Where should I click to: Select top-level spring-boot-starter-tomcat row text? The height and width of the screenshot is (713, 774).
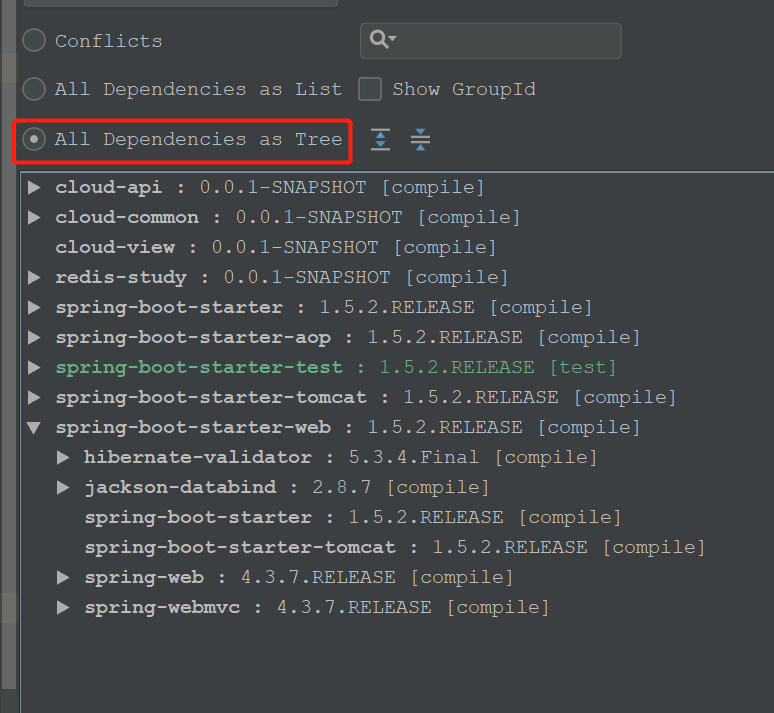coord(366,397)
